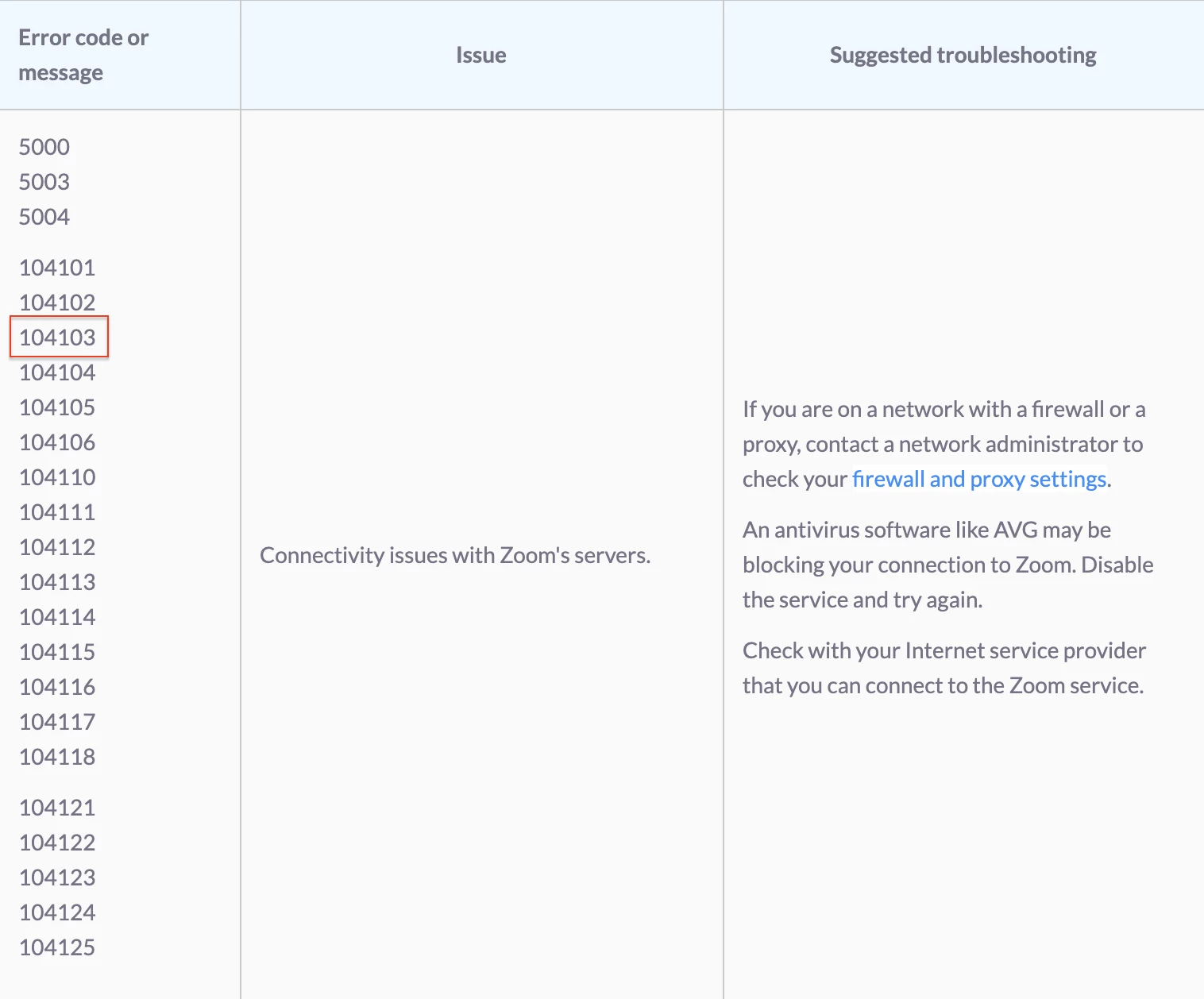
Task: Select error code 104122
Action: click(x=57, y=843)
